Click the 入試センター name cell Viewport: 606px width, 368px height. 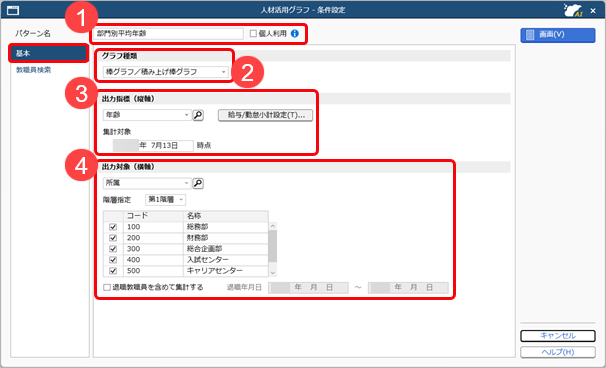point(226,260)
